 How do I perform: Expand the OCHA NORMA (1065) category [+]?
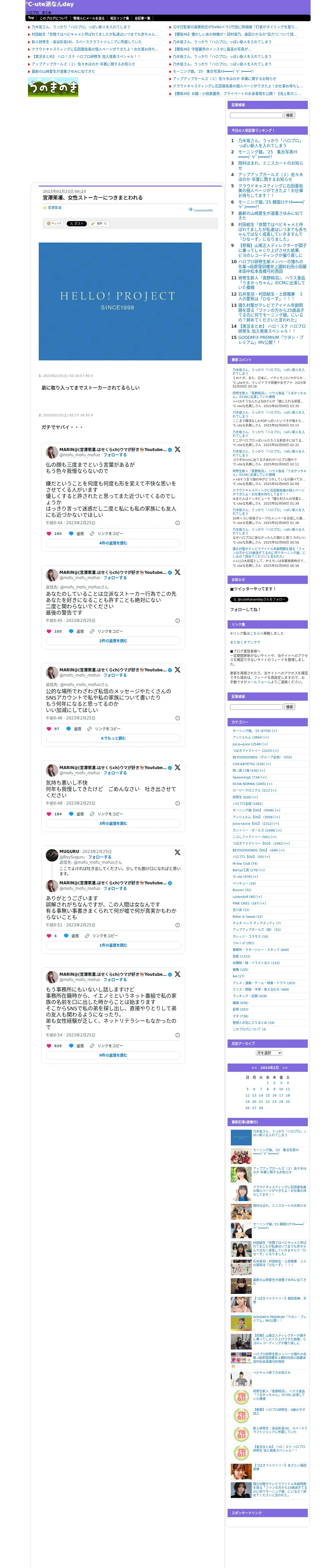(270, 784)
